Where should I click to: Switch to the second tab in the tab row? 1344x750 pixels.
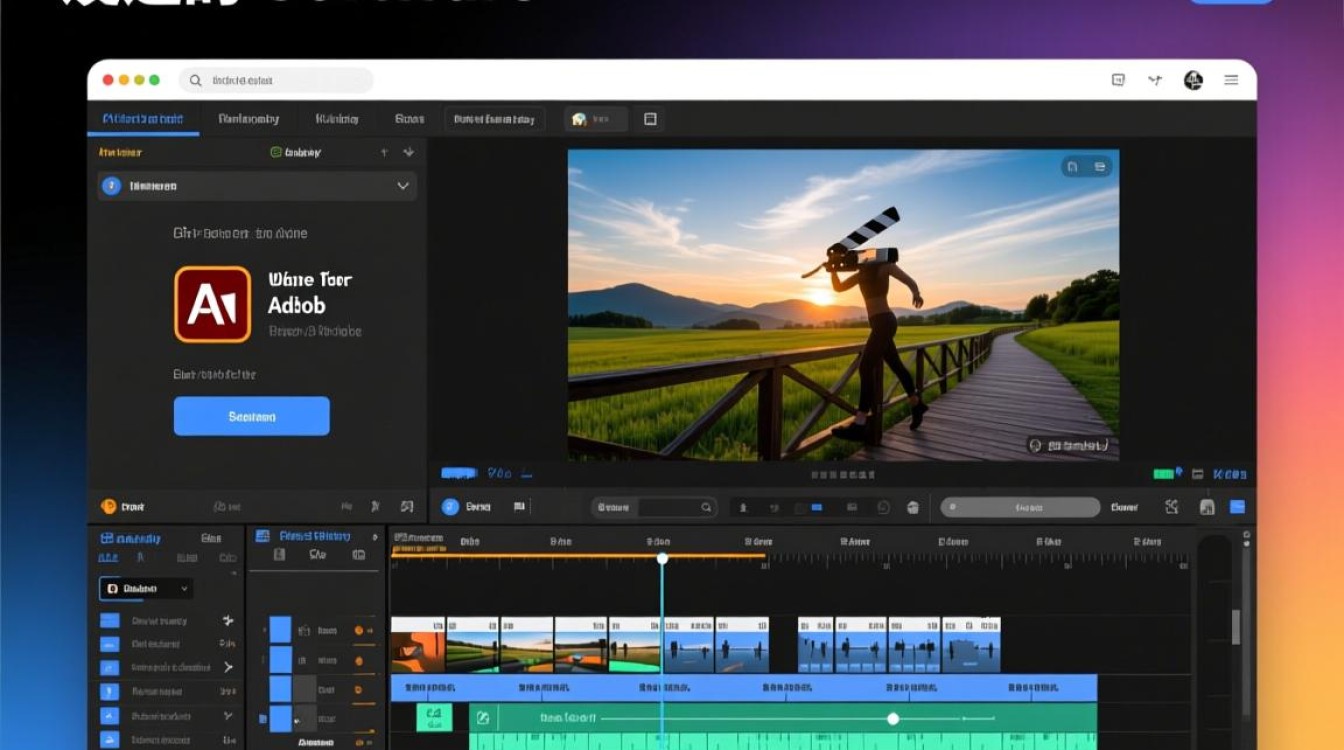[x=248, y=119]
